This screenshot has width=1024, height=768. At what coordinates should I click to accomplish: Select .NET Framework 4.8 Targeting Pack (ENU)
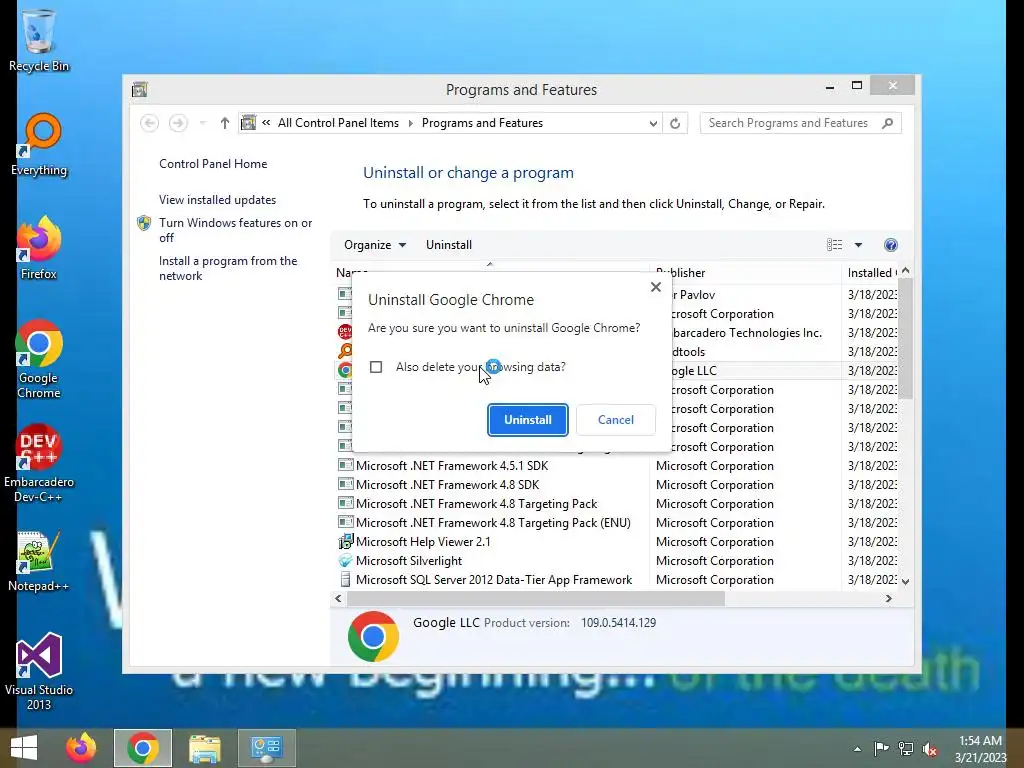pos(493,522)
